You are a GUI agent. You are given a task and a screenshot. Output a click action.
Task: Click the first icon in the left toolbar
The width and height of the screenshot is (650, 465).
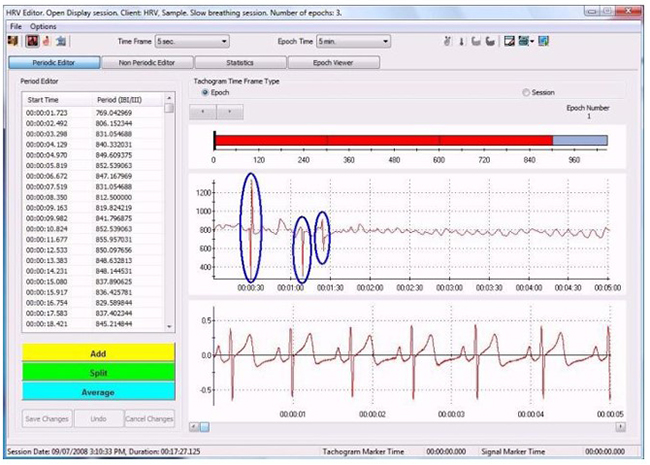[13, 42]
